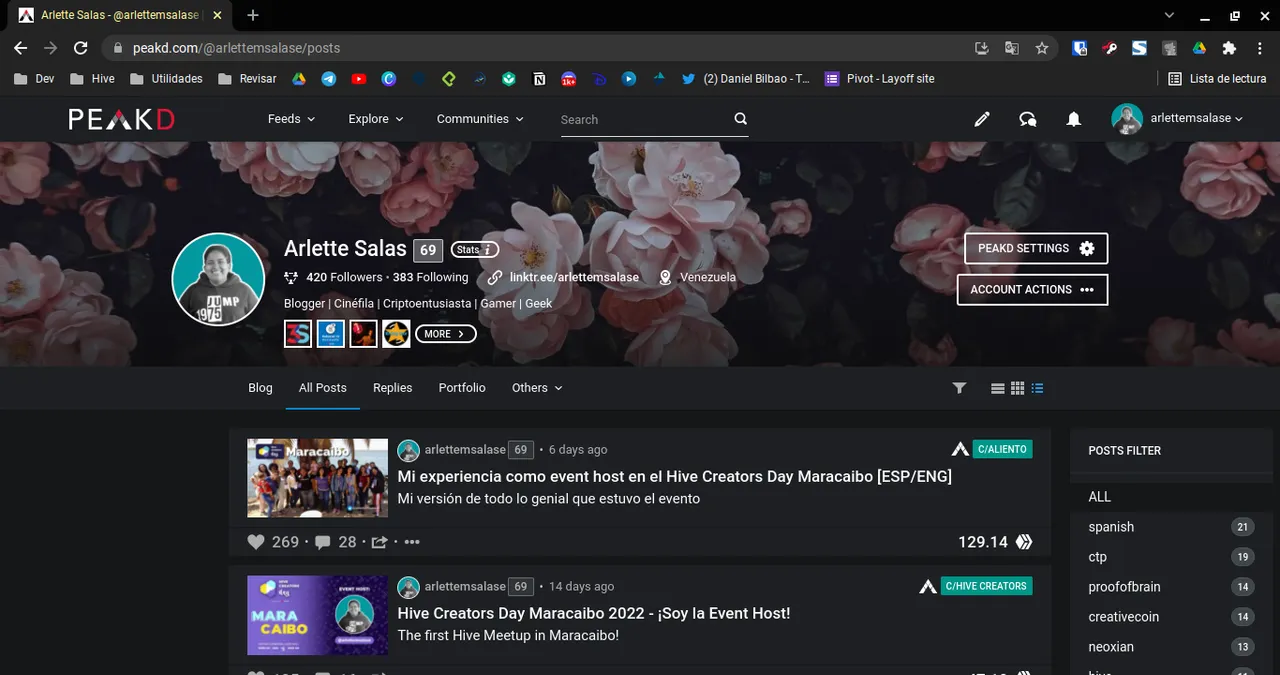Image resolution: width=1280 pixels, height=675 pixels.
Task: Click the PeakD logo in the header
Action: coord(122,119)
